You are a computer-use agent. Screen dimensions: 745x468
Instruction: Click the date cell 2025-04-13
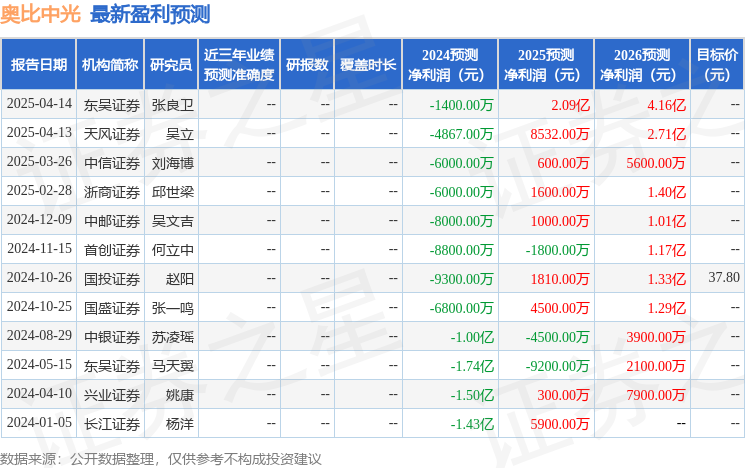coord(39,133)
